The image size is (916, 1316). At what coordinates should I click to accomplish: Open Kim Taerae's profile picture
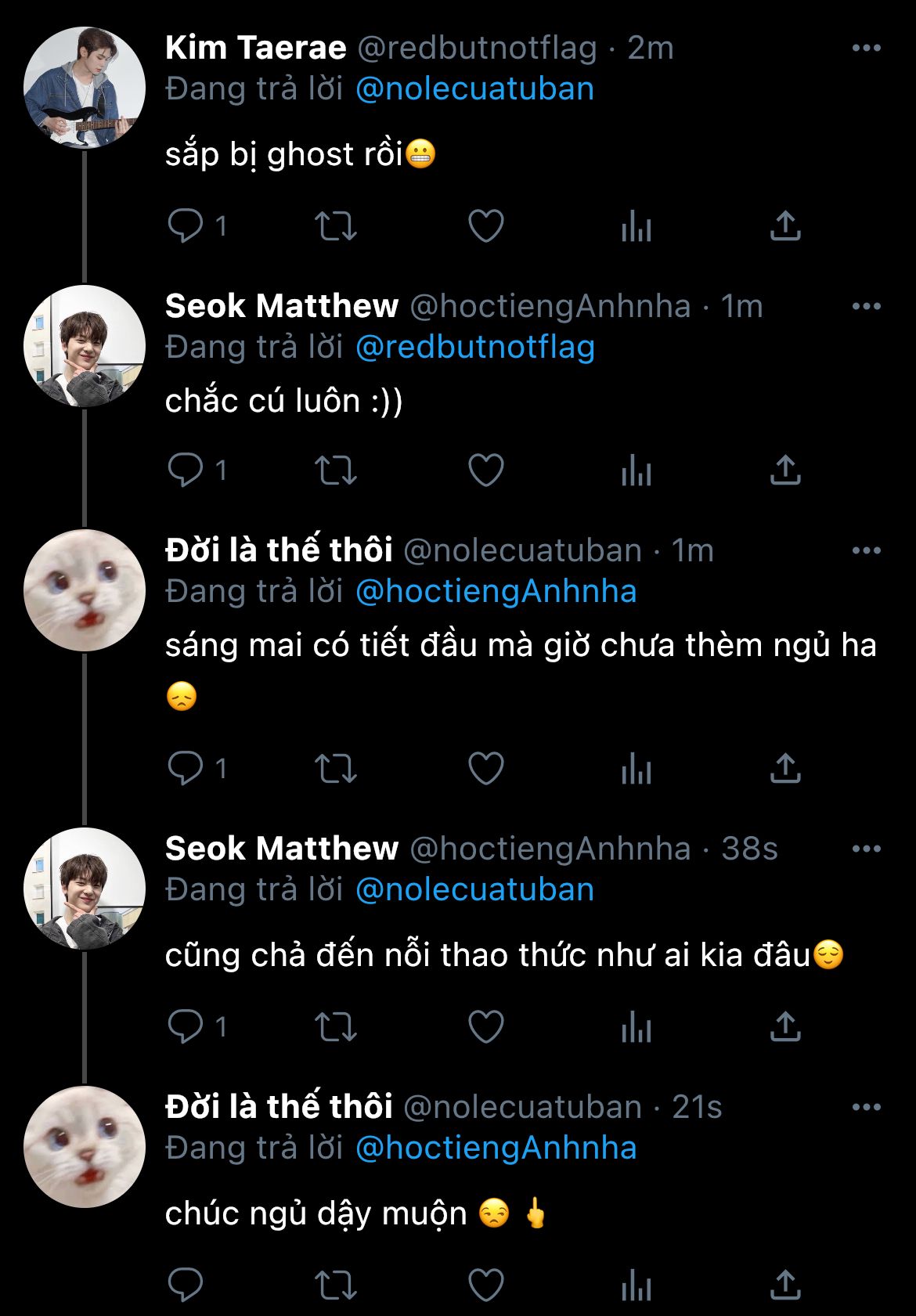click(85, 88)
